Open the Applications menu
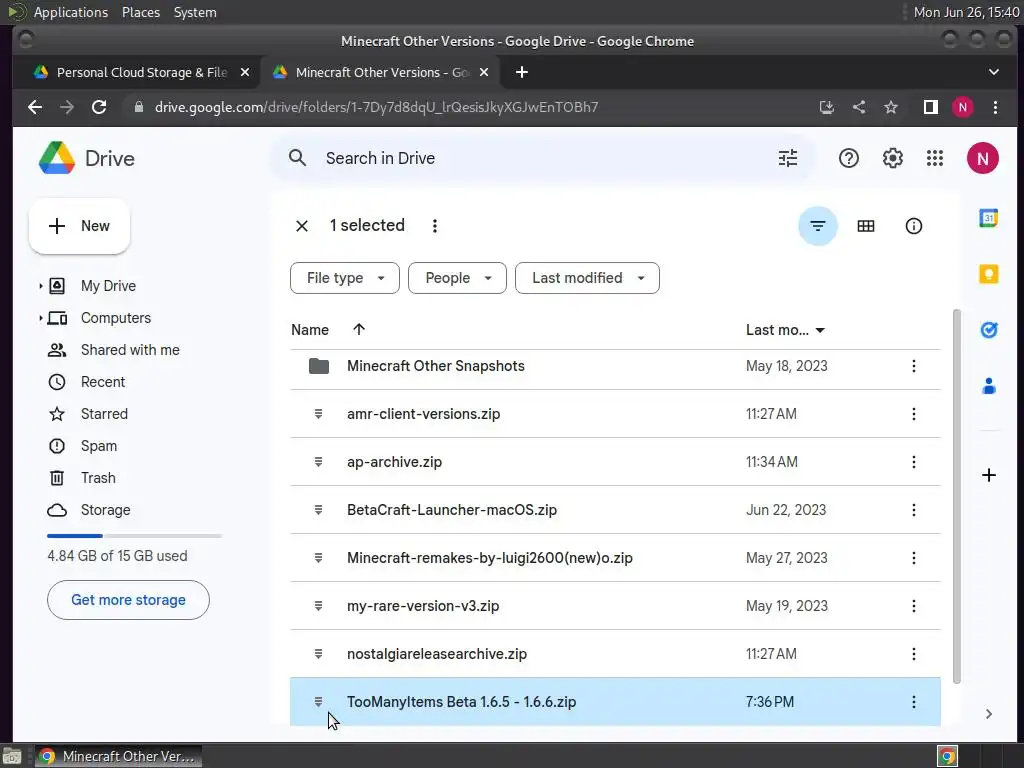Image resolution: width=1024 pixels, height=768 pixels. click(71, 12)
